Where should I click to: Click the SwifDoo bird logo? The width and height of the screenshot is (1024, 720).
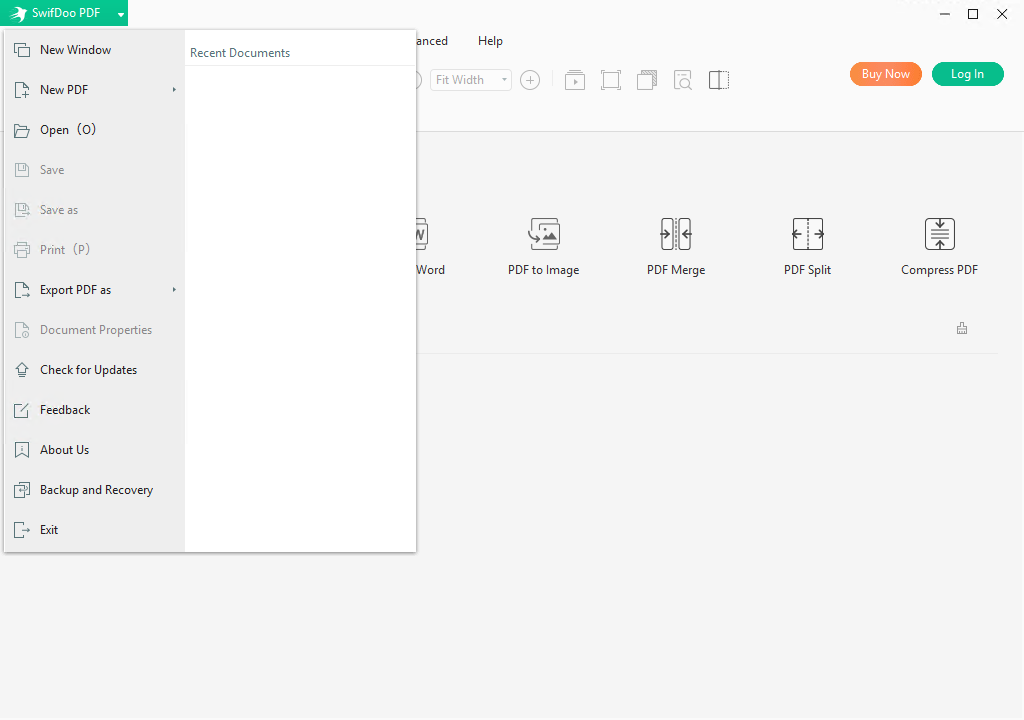(18, 14)
